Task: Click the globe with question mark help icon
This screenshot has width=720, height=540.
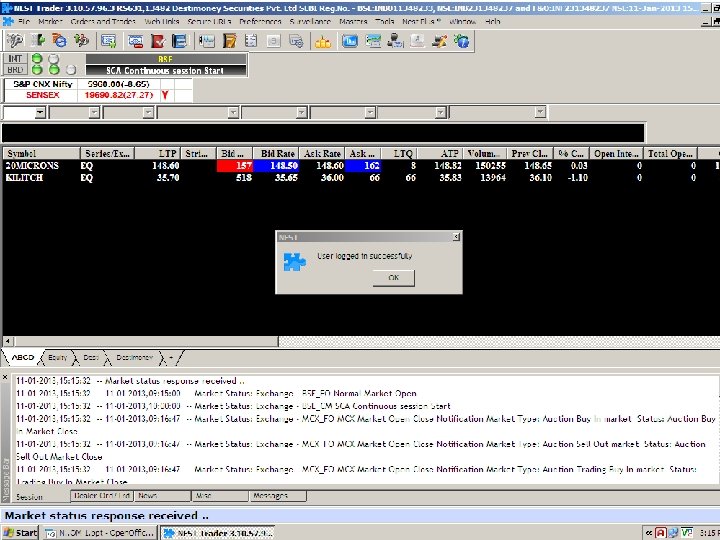Action: [461, 41]
